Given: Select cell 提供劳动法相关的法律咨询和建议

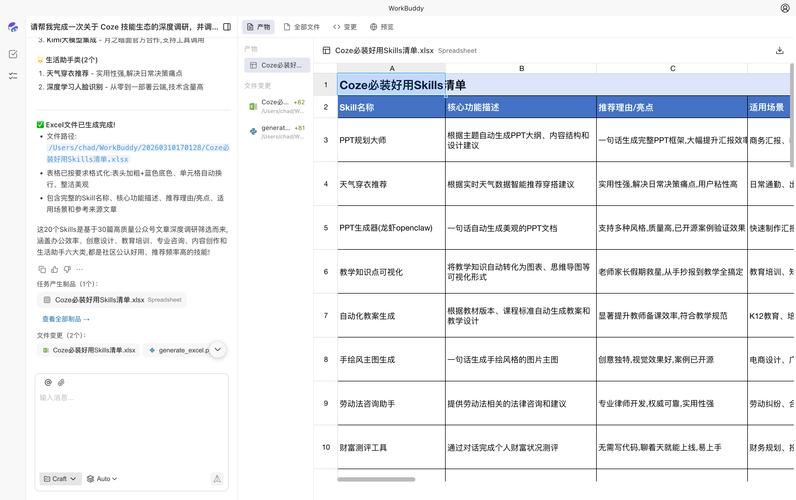Looking at the screenshot, I should pos(521,404).
